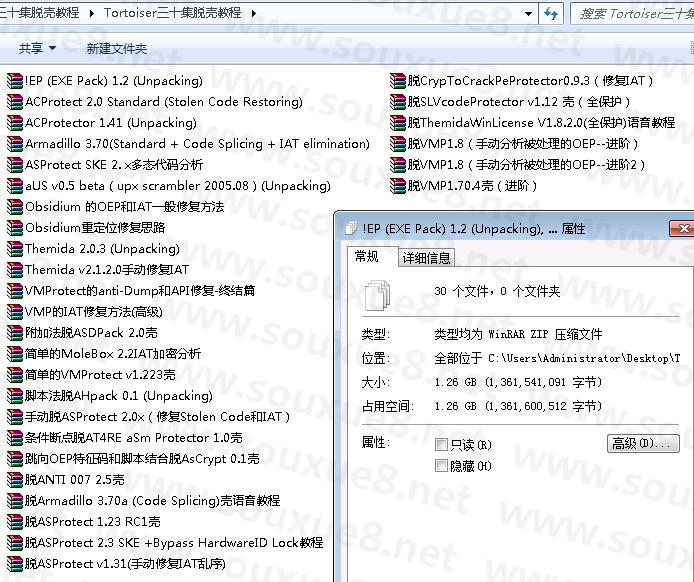Click the 手动脱ASProtect 2.0x archive icon
The height and width of the screenshot is (582, 694).
pyautogui.click(x=15, y=417)
